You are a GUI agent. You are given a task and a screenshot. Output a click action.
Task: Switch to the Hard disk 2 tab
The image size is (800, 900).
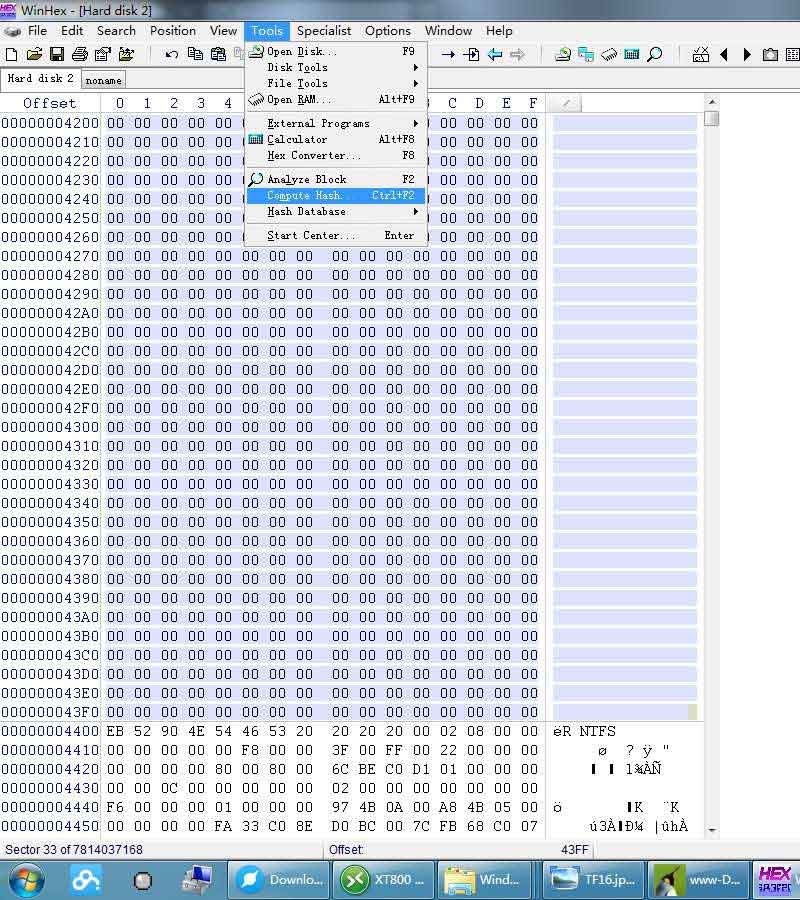pyautogui.click(x=41, y=79)
